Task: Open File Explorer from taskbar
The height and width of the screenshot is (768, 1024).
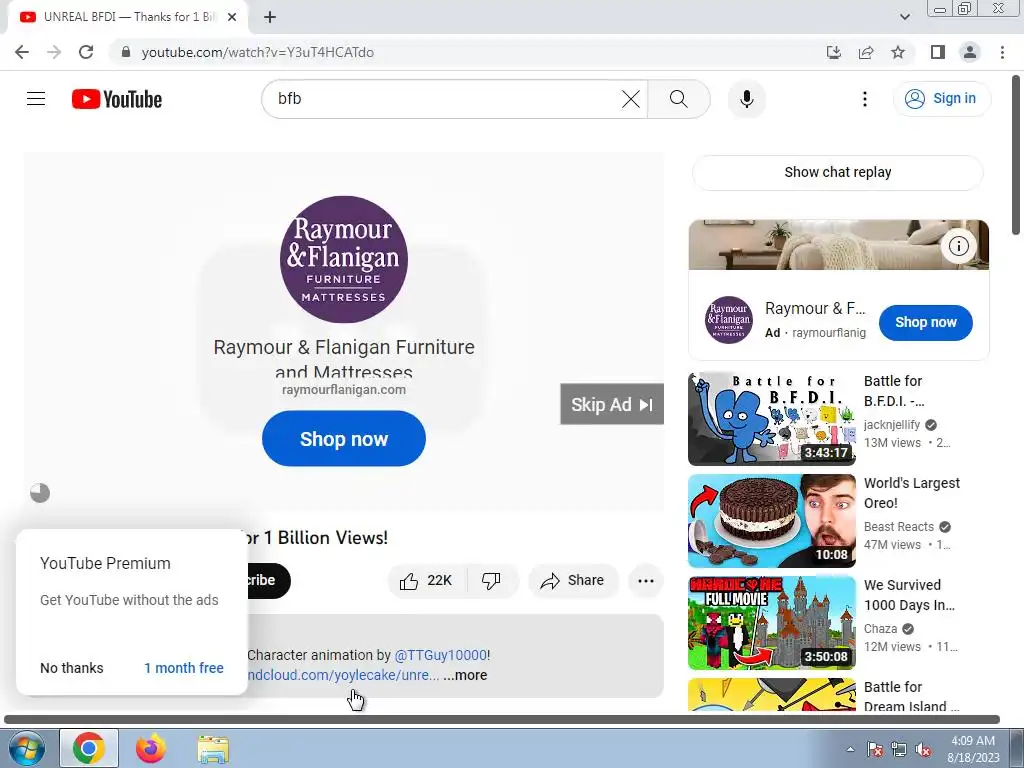Action: pos(213,748)
